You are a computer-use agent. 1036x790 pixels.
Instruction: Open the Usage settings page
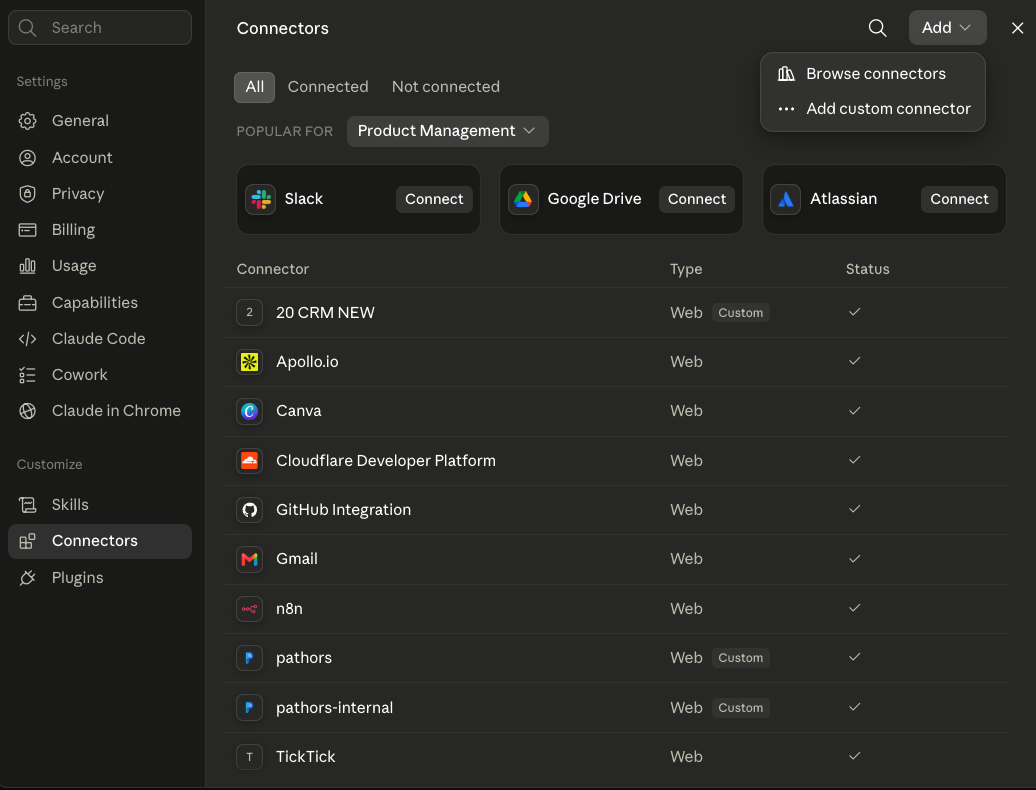[100, 266]
